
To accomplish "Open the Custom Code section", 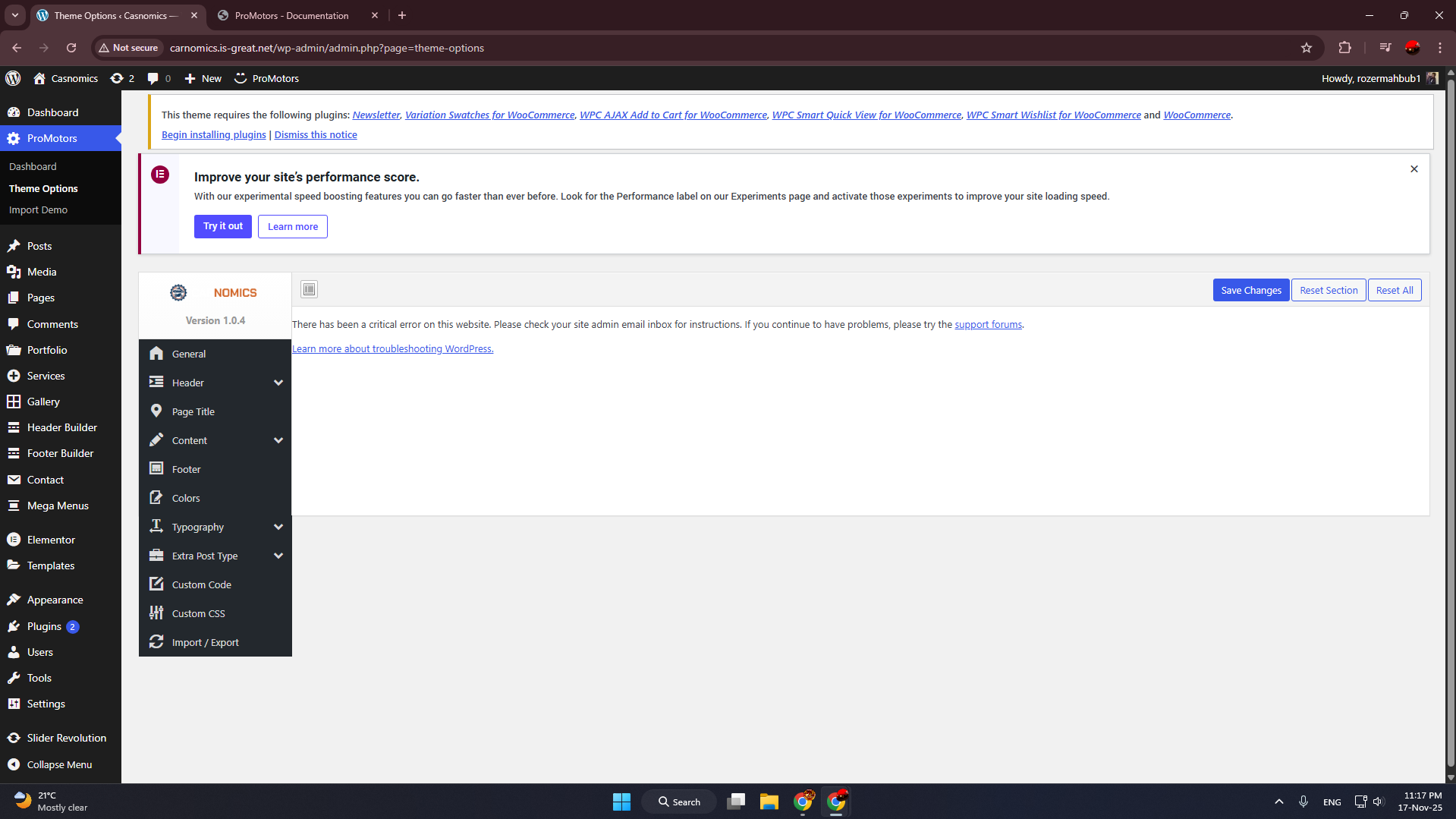I will pyautogui.click(x=200, y=584).
